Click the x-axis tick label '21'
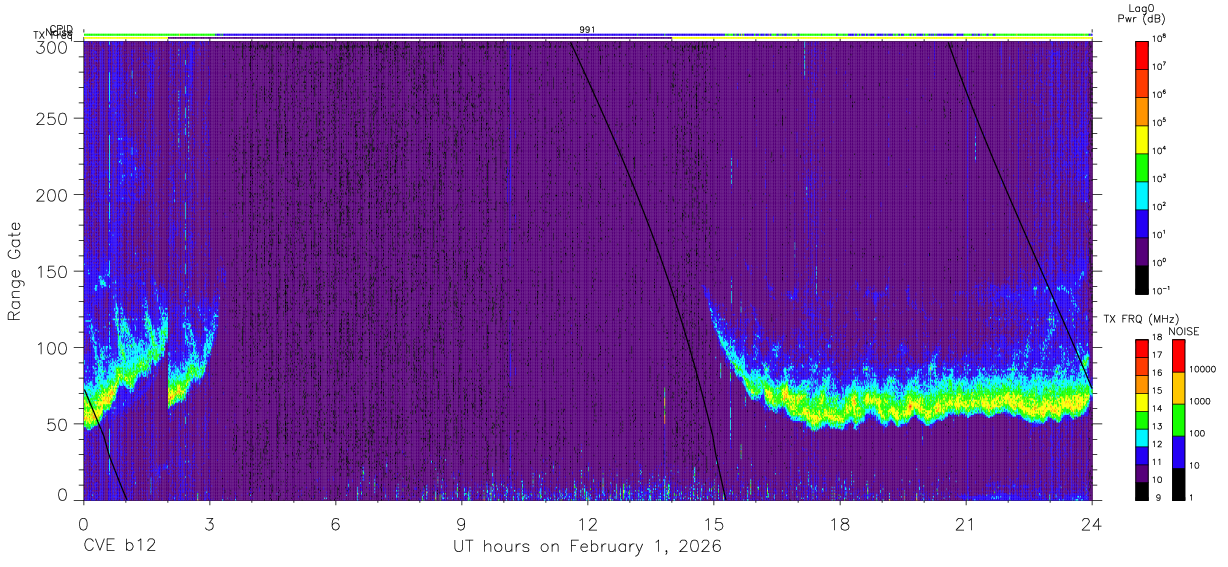Screen dimensions: 1228x567 tap(966, 524)
